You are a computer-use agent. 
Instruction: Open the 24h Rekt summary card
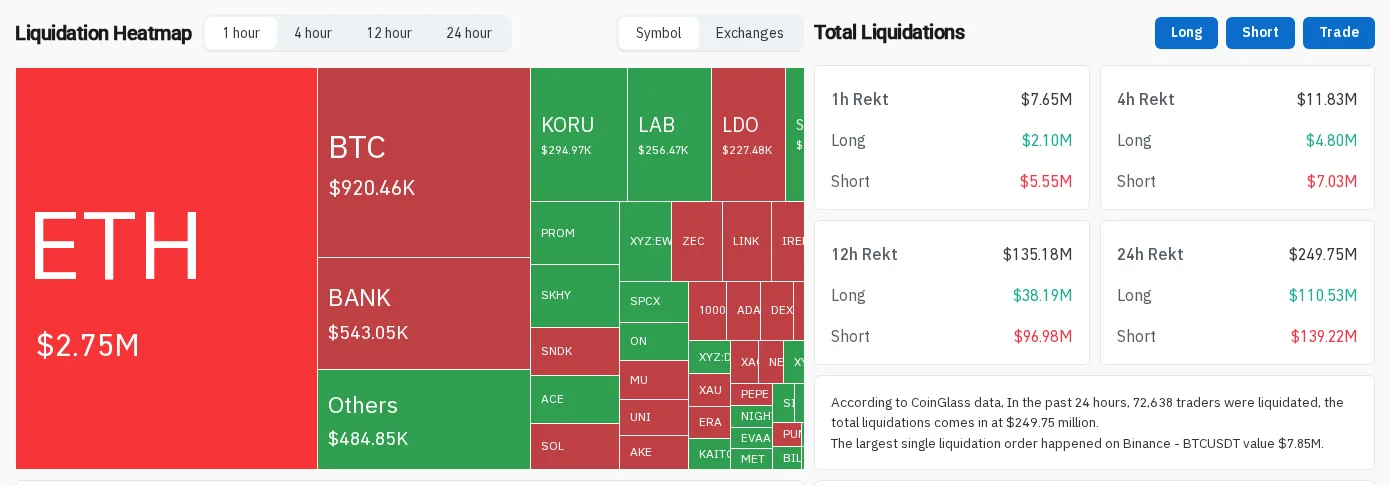tap(1237, 293)
